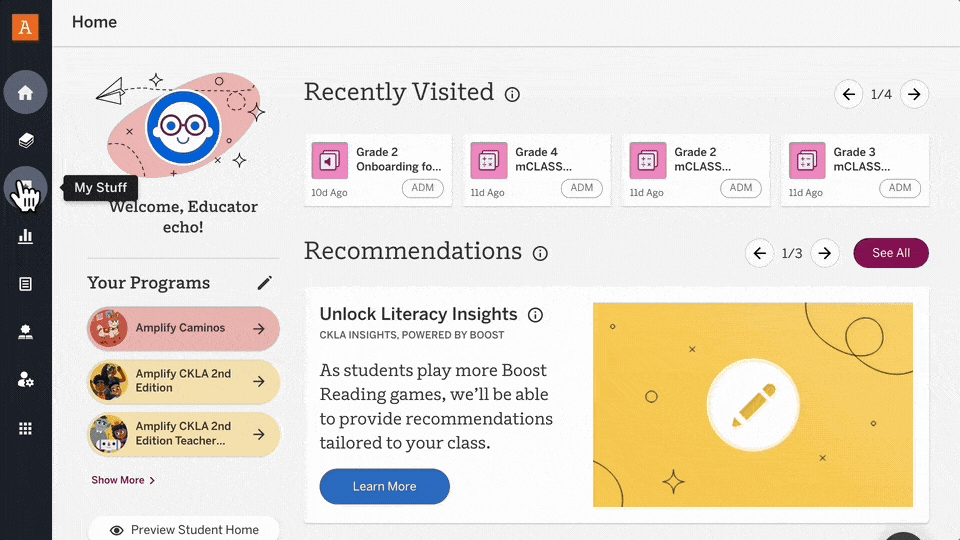Screen dimensions: 960x540
Task: Click the Amplify logo icon
Action: [25, 26]
